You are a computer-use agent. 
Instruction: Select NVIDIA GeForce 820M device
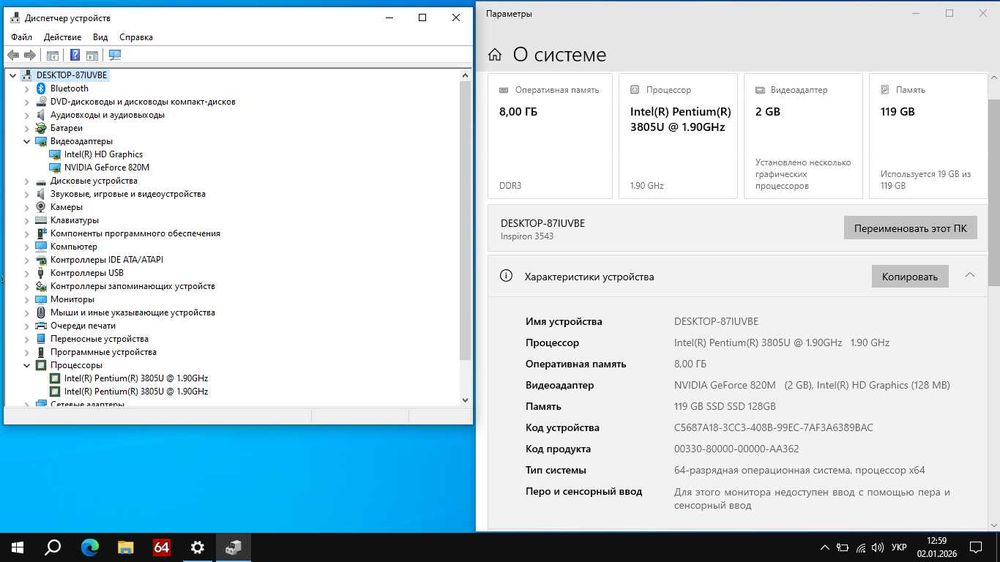107,168
